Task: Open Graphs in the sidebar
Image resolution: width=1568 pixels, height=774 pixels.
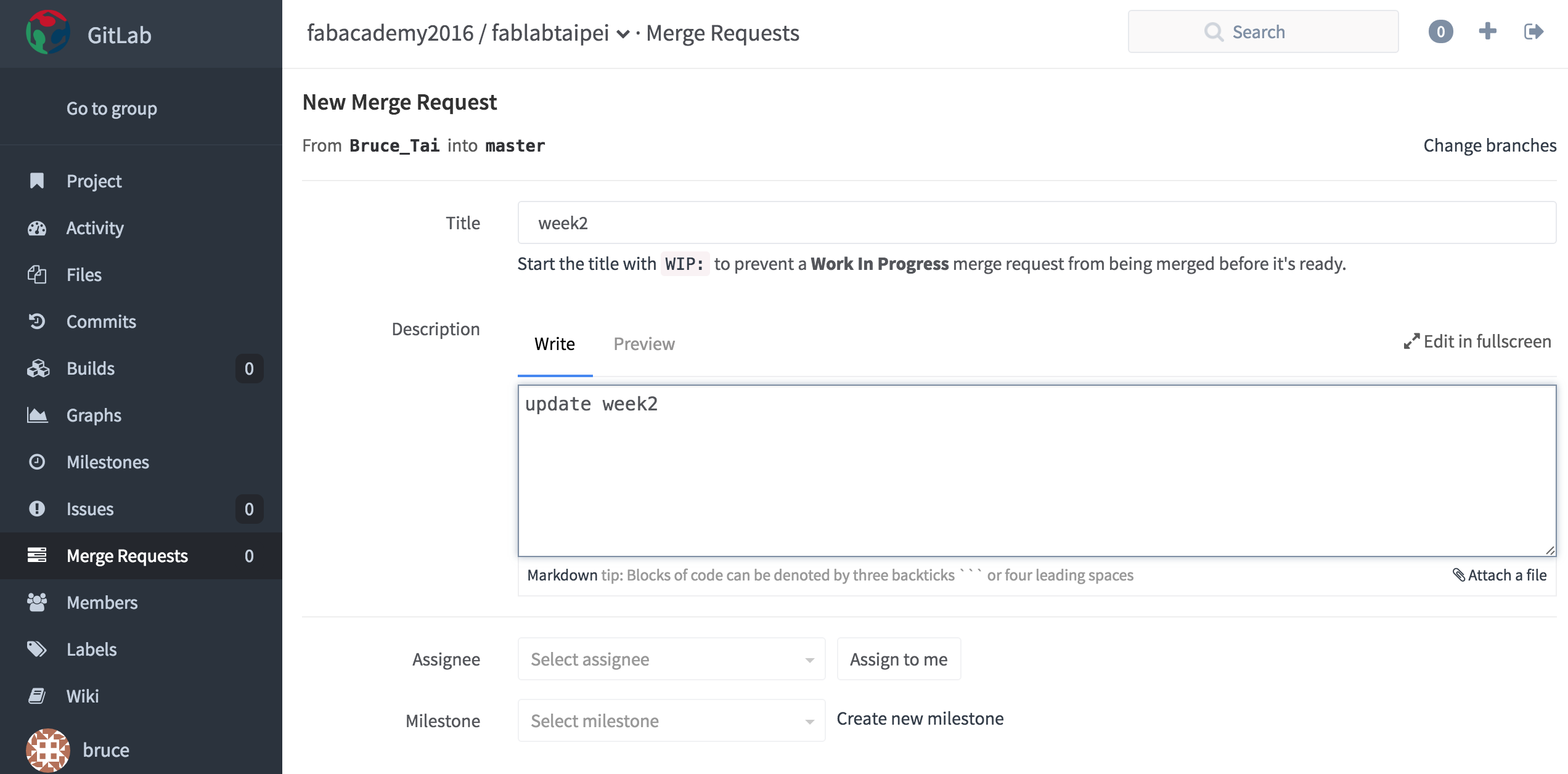Action: pos(141,415)
